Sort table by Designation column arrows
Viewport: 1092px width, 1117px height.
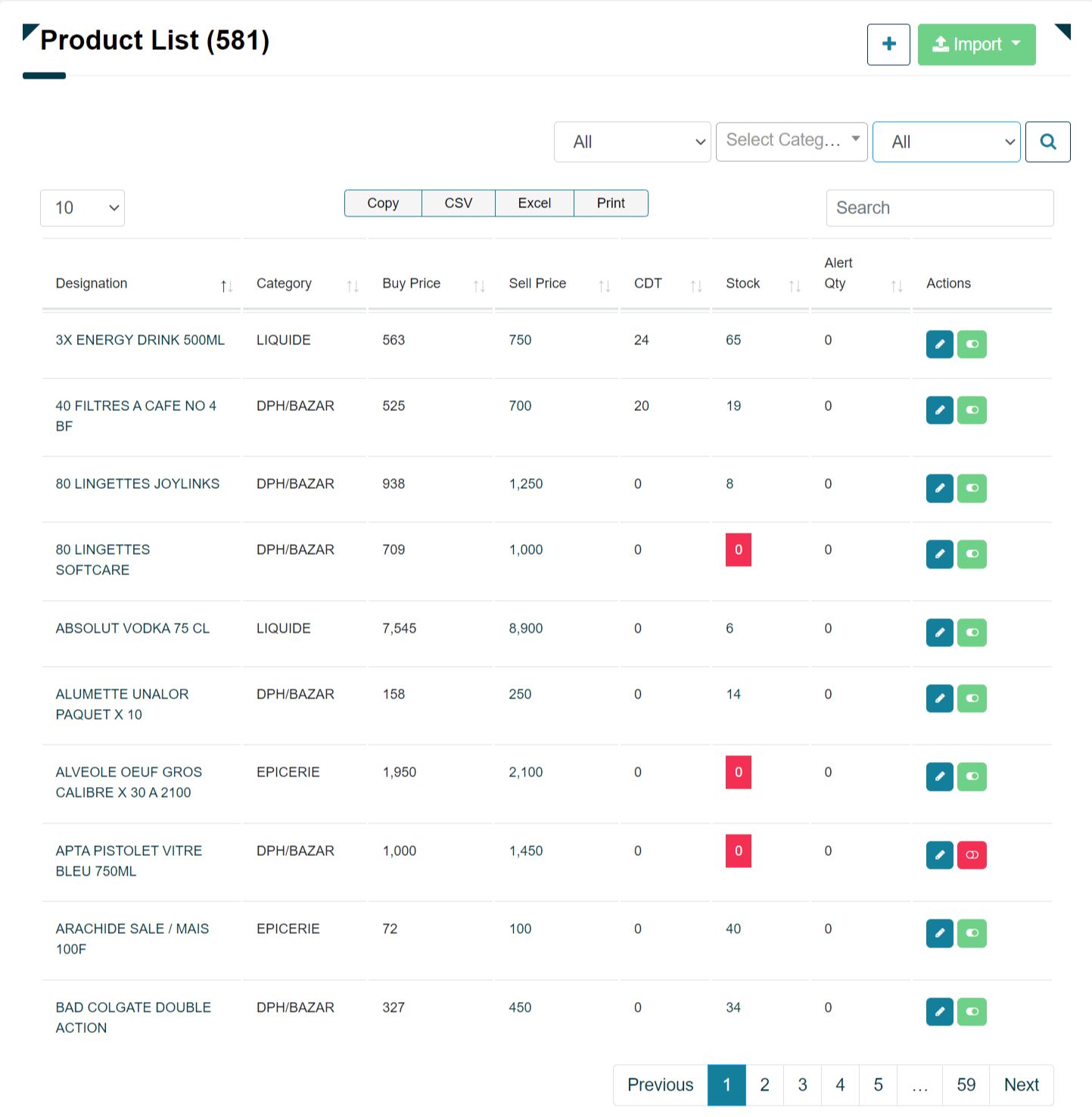coord(226,286)
